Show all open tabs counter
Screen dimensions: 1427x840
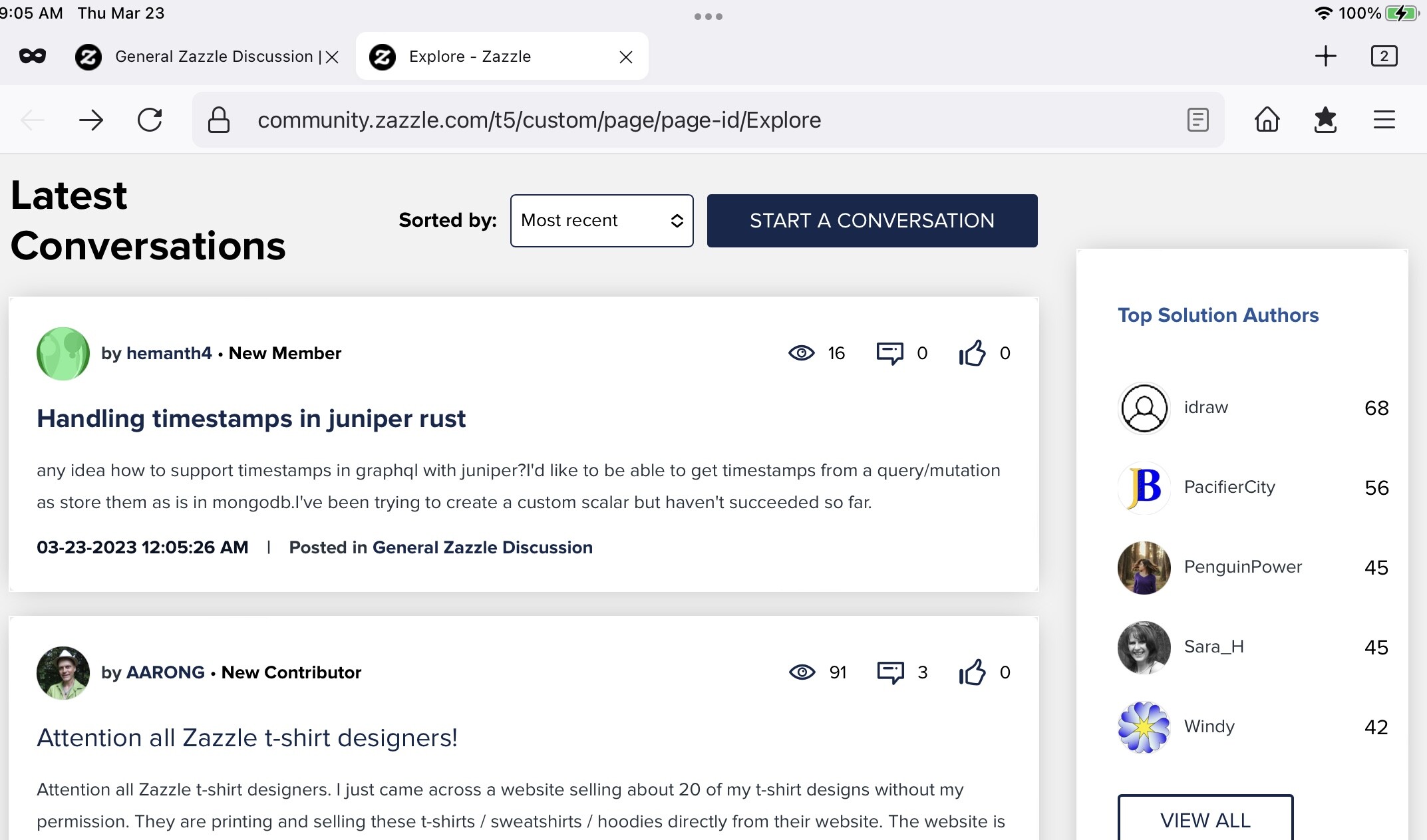1384,56
